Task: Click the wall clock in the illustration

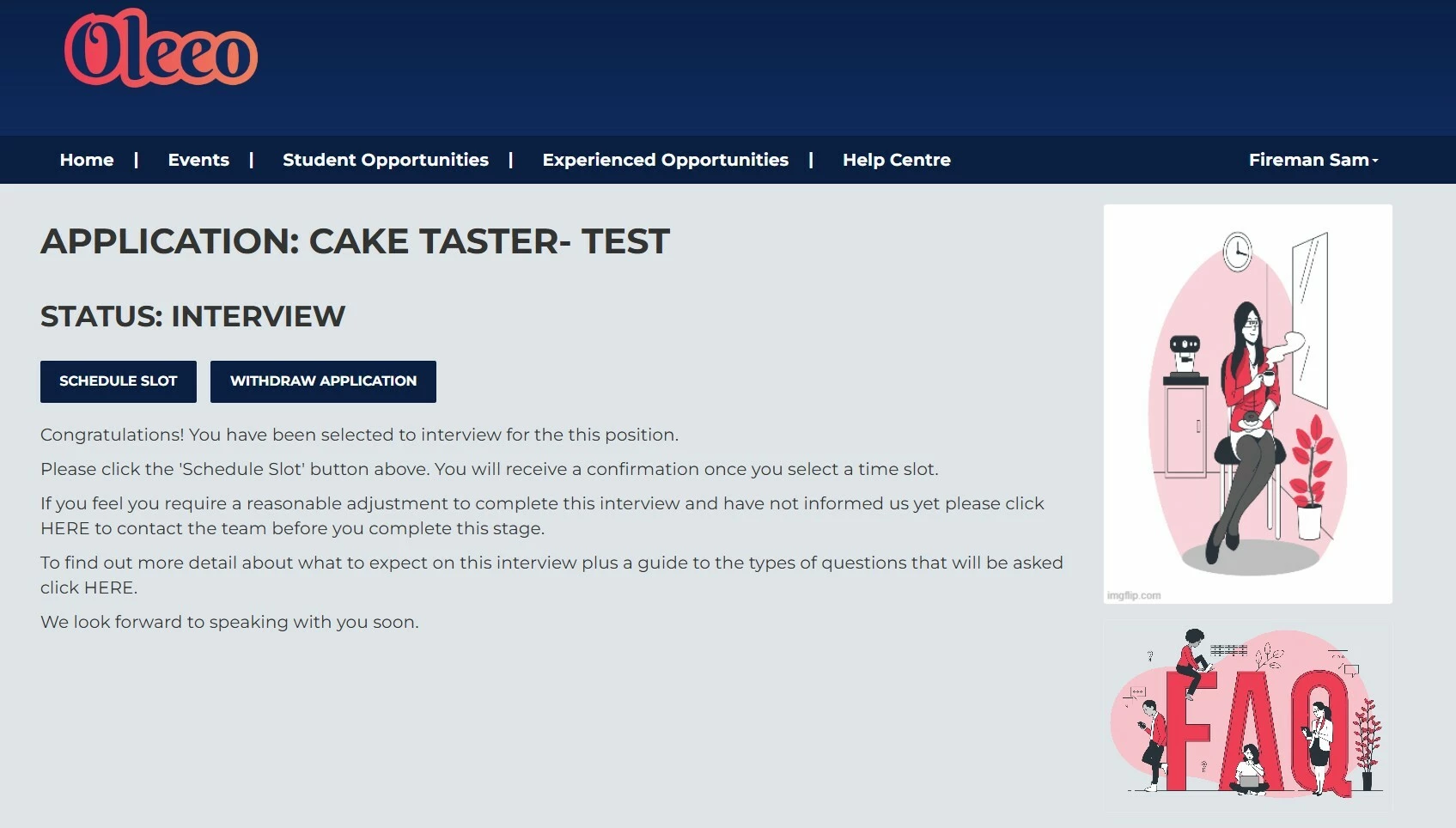Action: pos(1237,252)
